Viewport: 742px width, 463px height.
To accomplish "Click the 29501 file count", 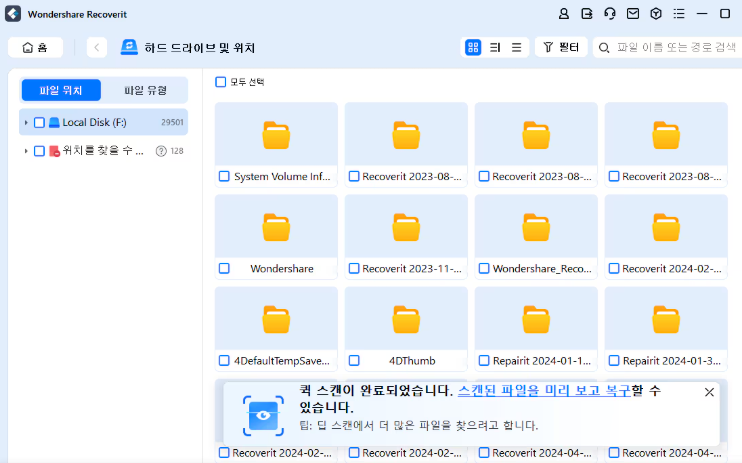I will tap(172, 123).
